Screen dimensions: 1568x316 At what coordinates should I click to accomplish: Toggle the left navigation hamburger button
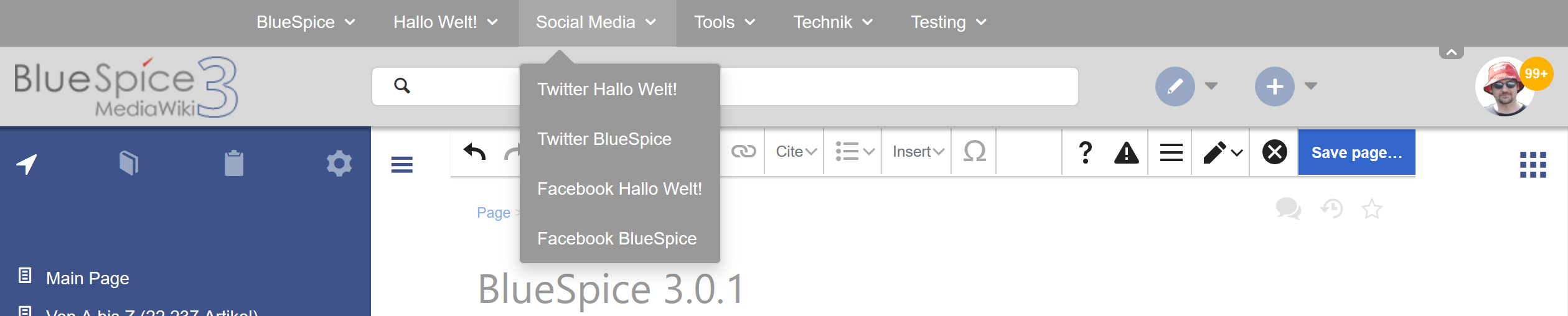point(402,165)
